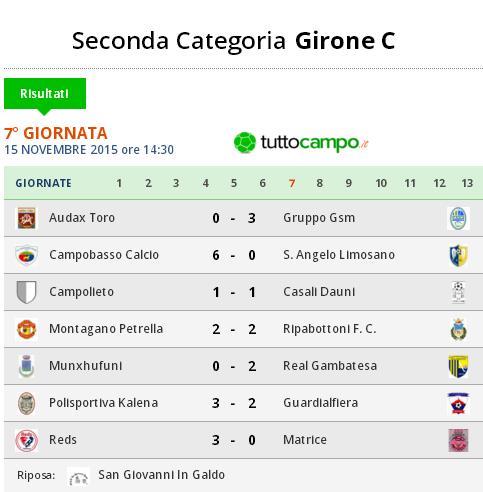Select giornata 13 in the round list
The width and height of the screenshot is (483, 492).
(467, 183)
